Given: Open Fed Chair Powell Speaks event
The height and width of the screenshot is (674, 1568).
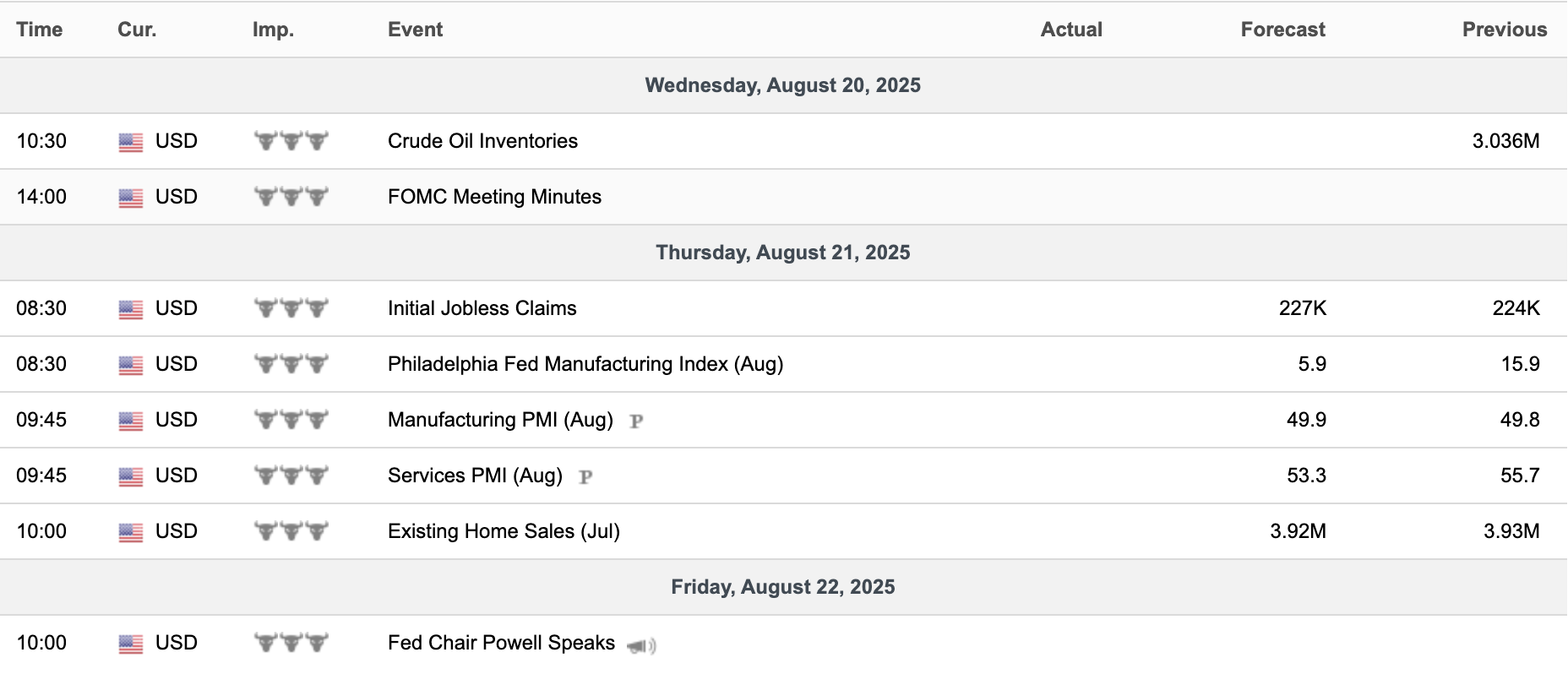Looking at the screenshot, I should [x=501, y=643].
